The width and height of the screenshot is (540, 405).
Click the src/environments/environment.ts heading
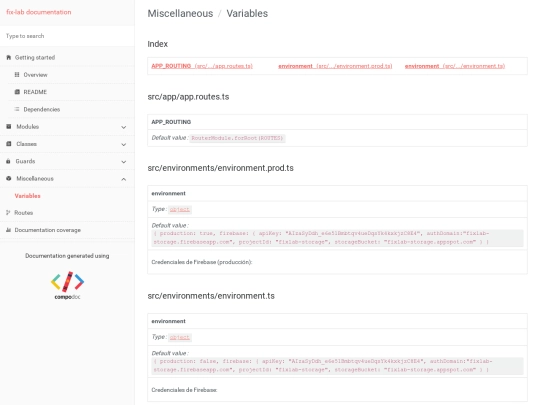(211, 296)
